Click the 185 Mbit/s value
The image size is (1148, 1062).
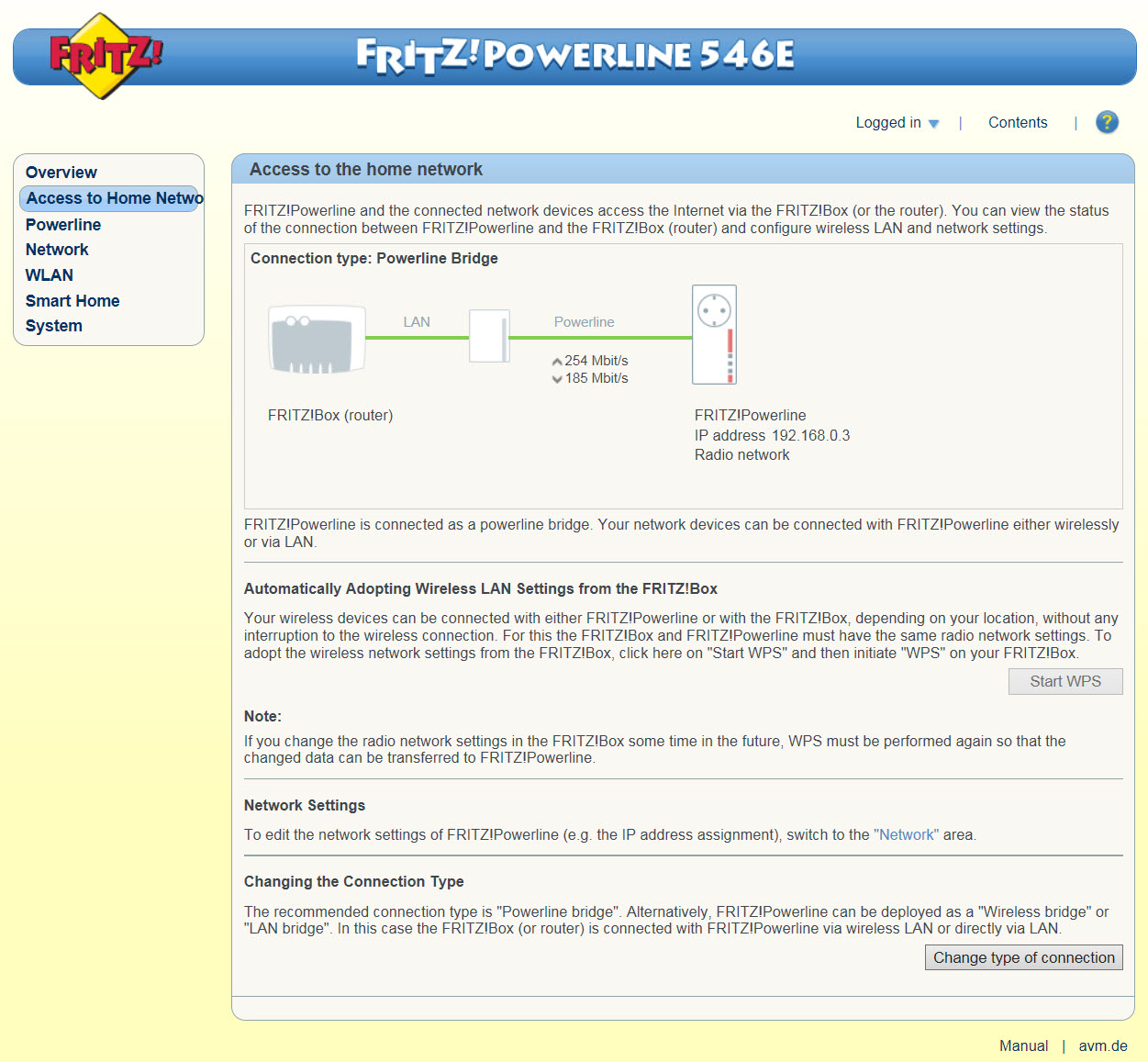(x=596, y=378)
